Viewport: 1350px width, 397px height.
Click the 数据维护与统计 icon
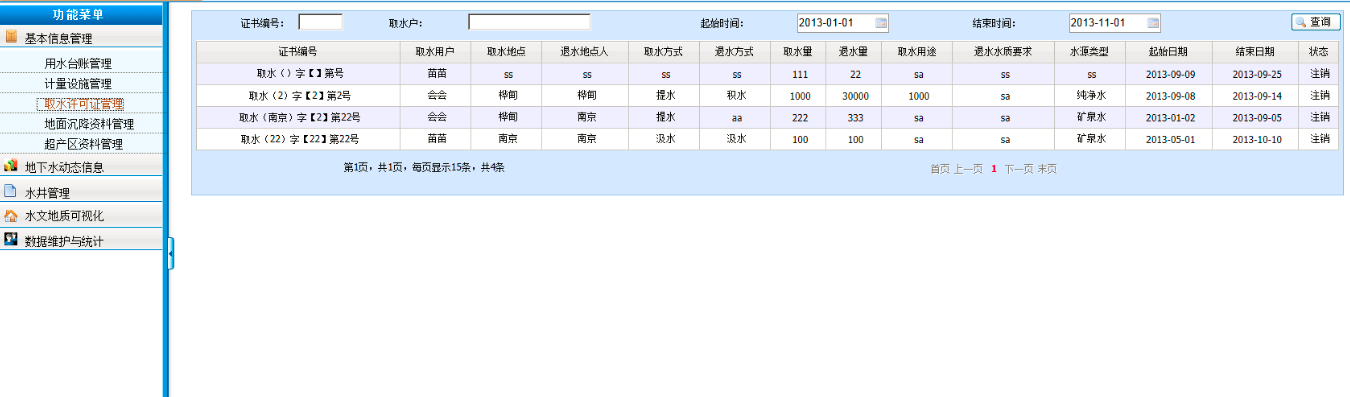(11, 240)
